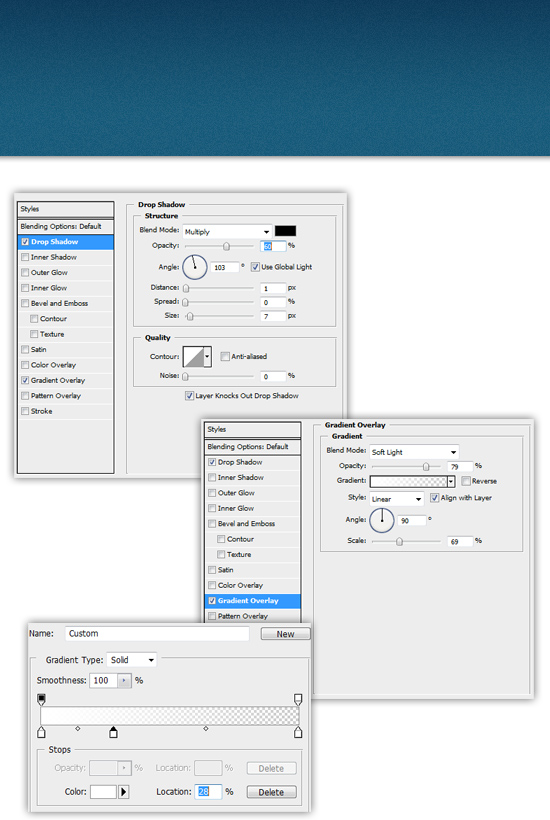
Task: Adjust the Drop Shadow opacity slider
Action: click(226, 246)
